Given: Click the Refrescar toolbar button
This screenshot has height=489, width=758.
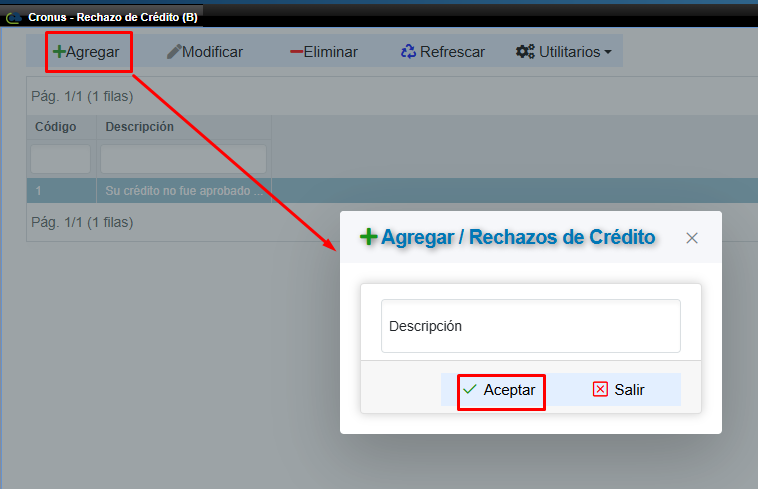Looking at the screenshot, I should click(x=442, y=52).
